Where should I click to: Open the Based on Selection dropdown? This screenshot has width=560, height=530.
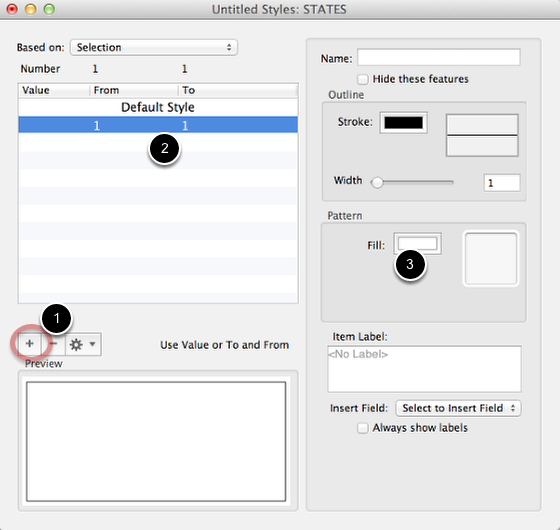coord(154,48)
